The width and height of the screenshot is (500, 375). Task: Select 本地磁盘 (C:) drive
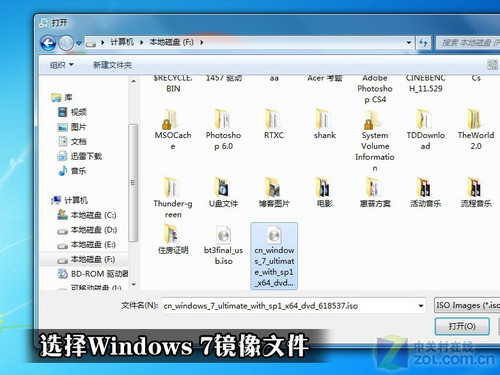(87, 215)
